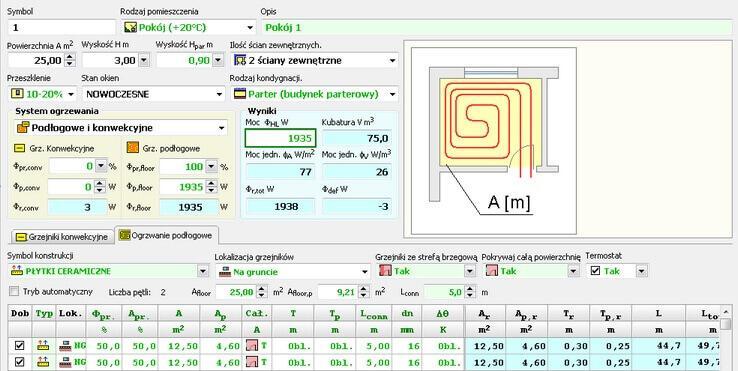Viewport: 738px width, 371px height.
Task: Click the dn column header
Action: point(407,314)
